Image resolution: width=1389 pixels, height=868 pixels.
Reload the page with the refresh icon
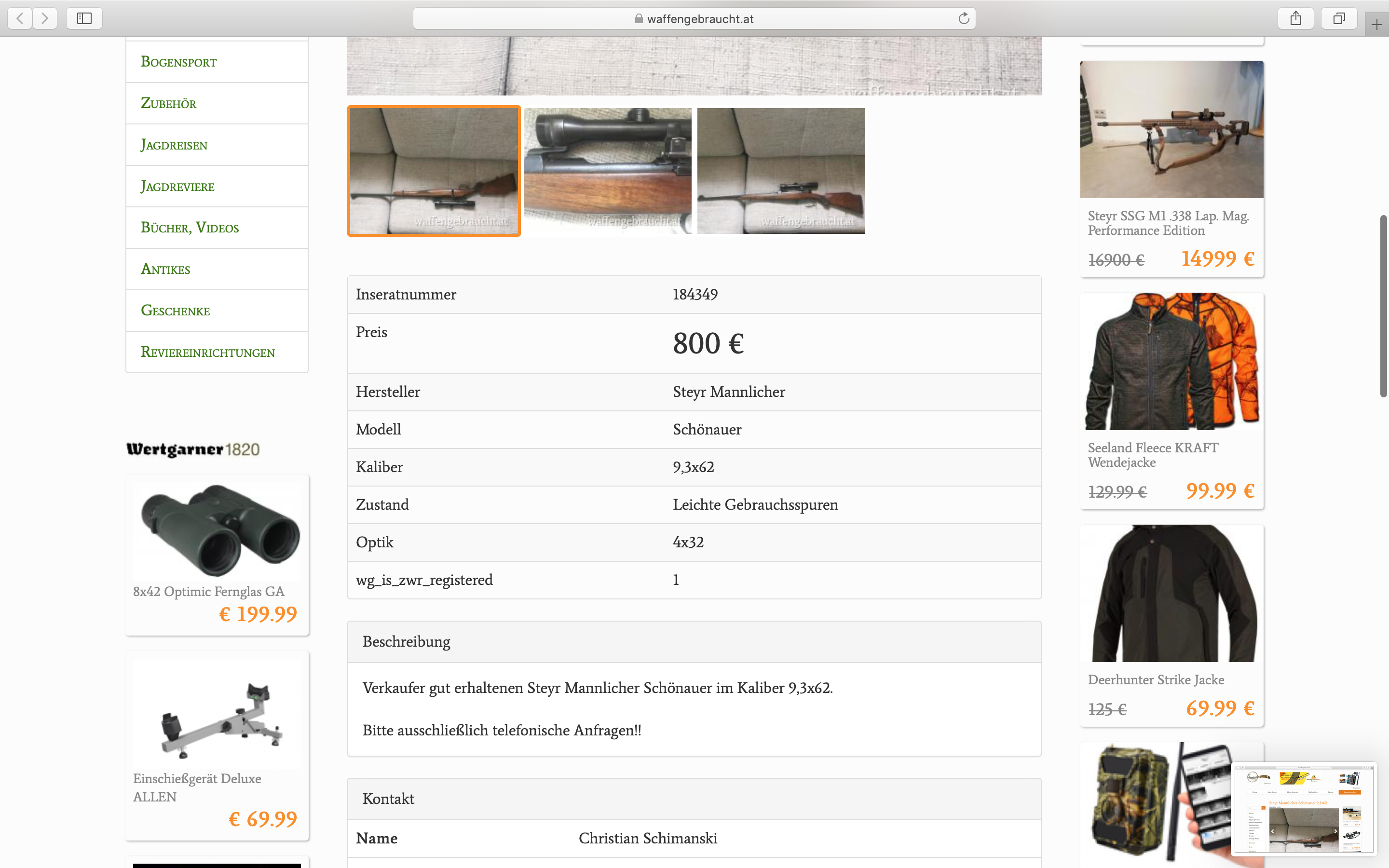tap(964, 18)
